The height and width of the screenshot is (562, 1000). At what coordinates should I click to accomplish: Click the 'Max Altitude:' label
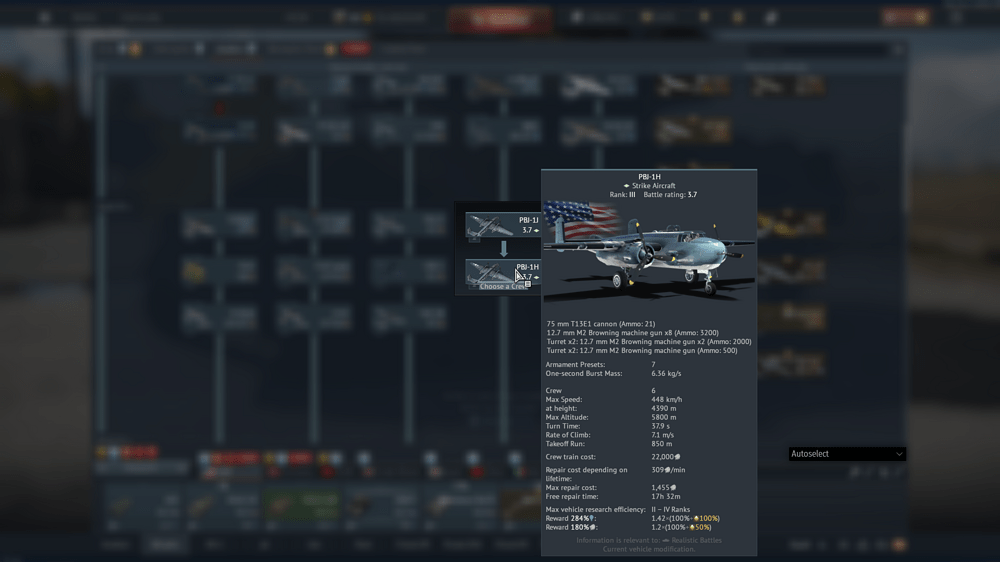point(567,417)
